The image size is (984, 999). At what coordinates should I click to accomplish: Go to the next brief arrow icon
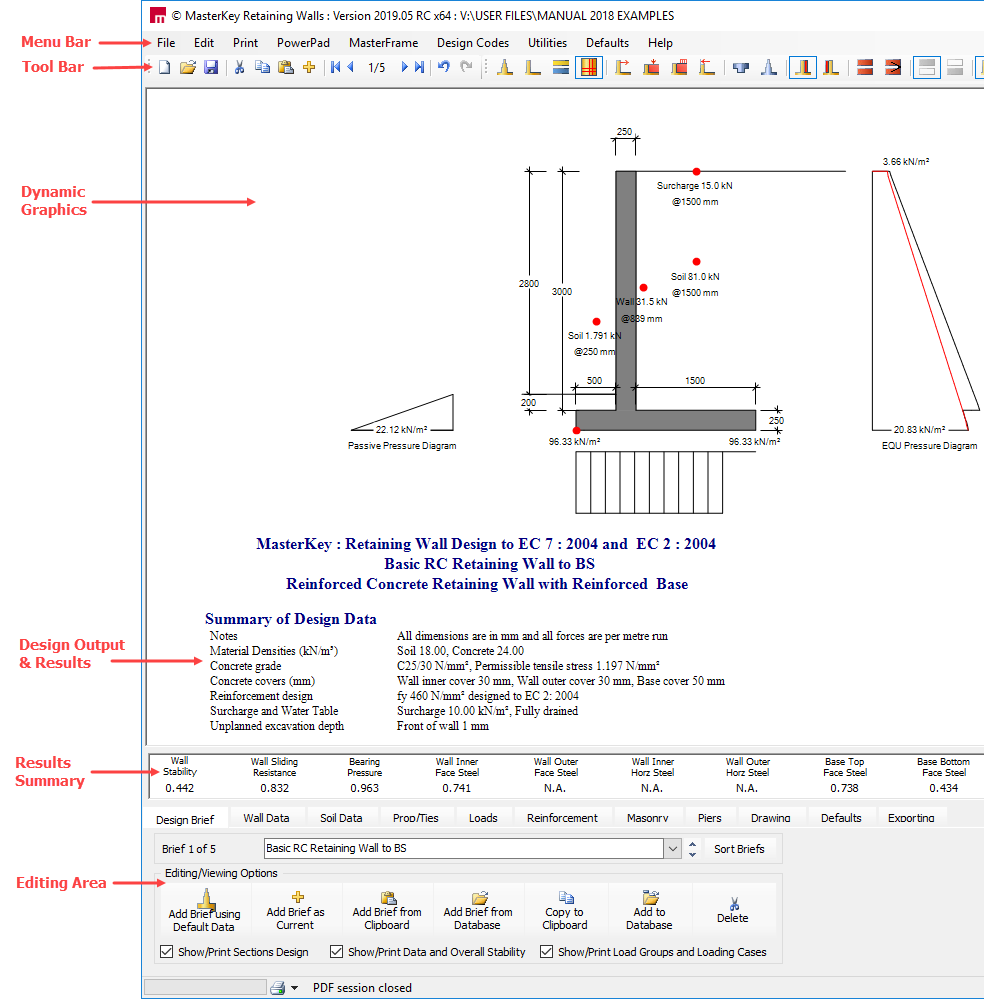pyautogui.click(x=404, y=67)
